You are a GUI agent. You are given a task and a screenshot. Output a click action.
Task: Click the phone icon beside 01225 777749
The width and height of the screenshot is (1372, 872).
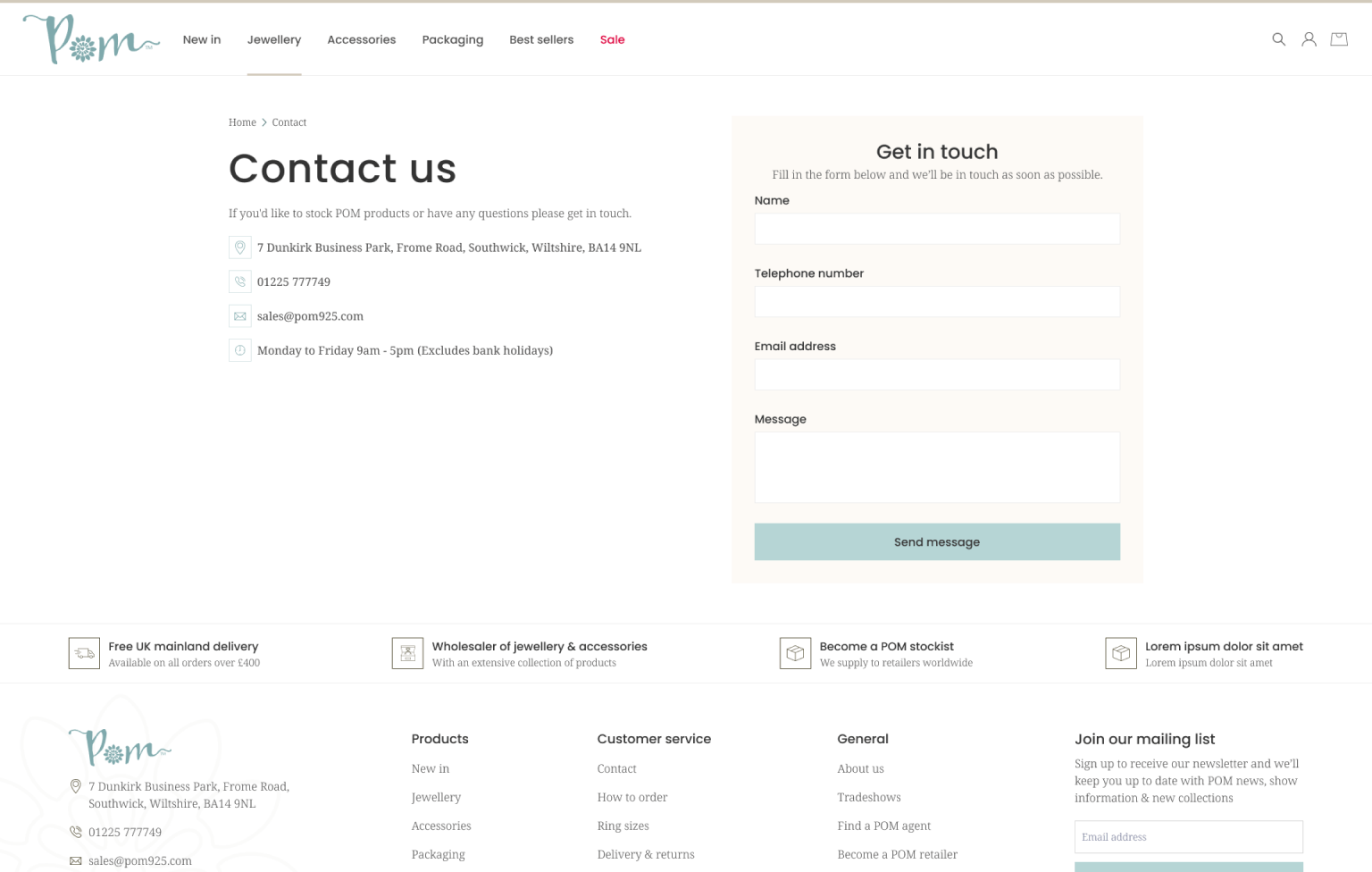(239, 281)
